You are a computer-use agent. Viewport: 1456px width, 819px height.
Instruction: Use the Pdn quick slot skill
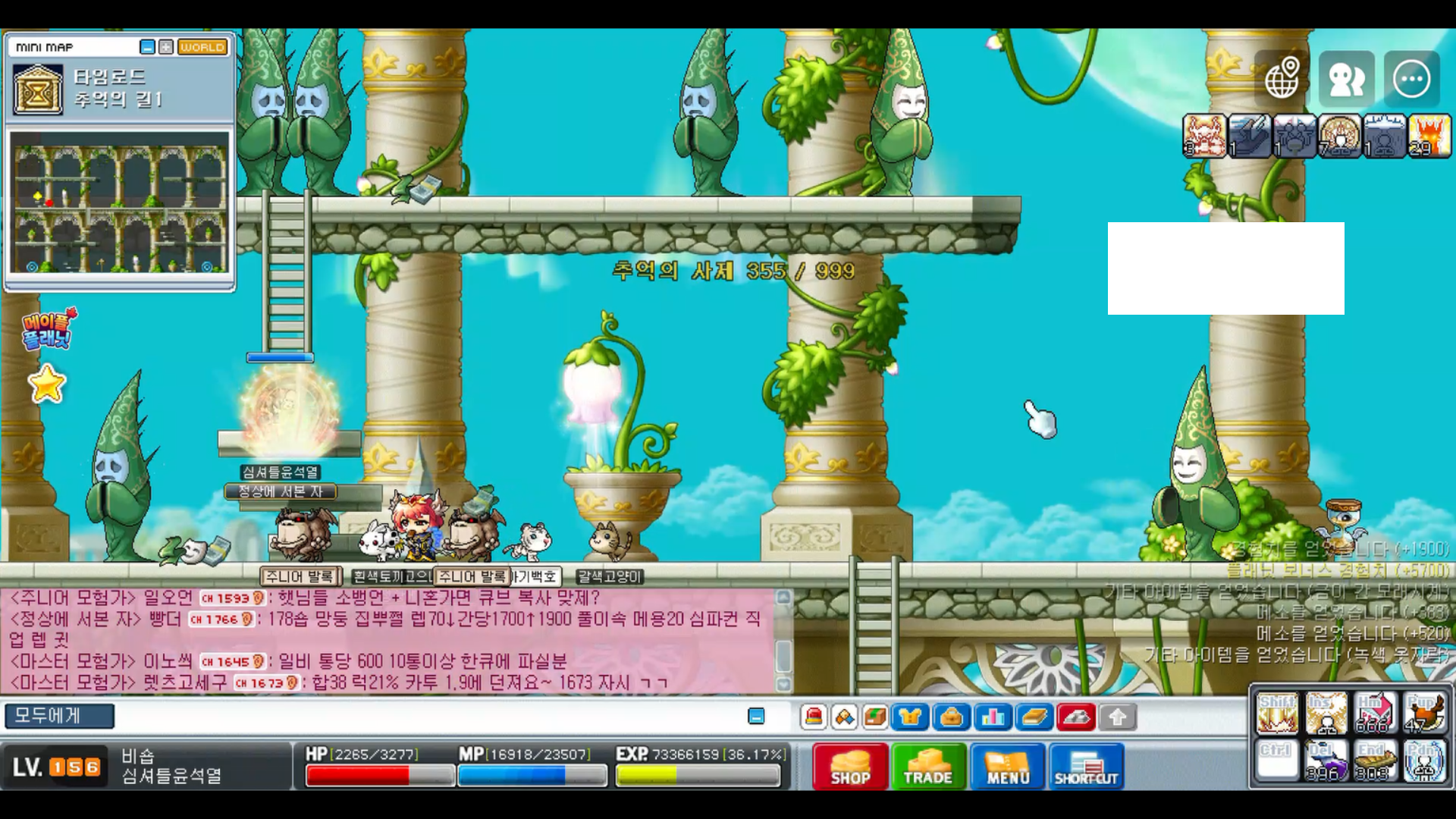1424,760
